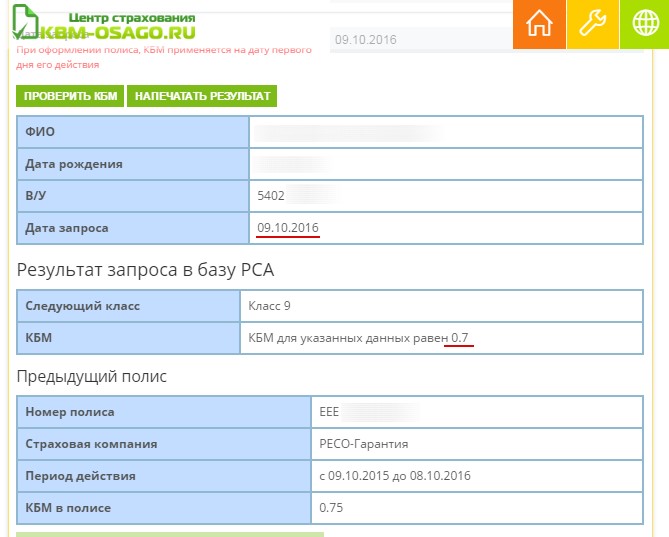Click the green globe icon
The height and width of the screenshot is (537, 669).
[645, 24]
